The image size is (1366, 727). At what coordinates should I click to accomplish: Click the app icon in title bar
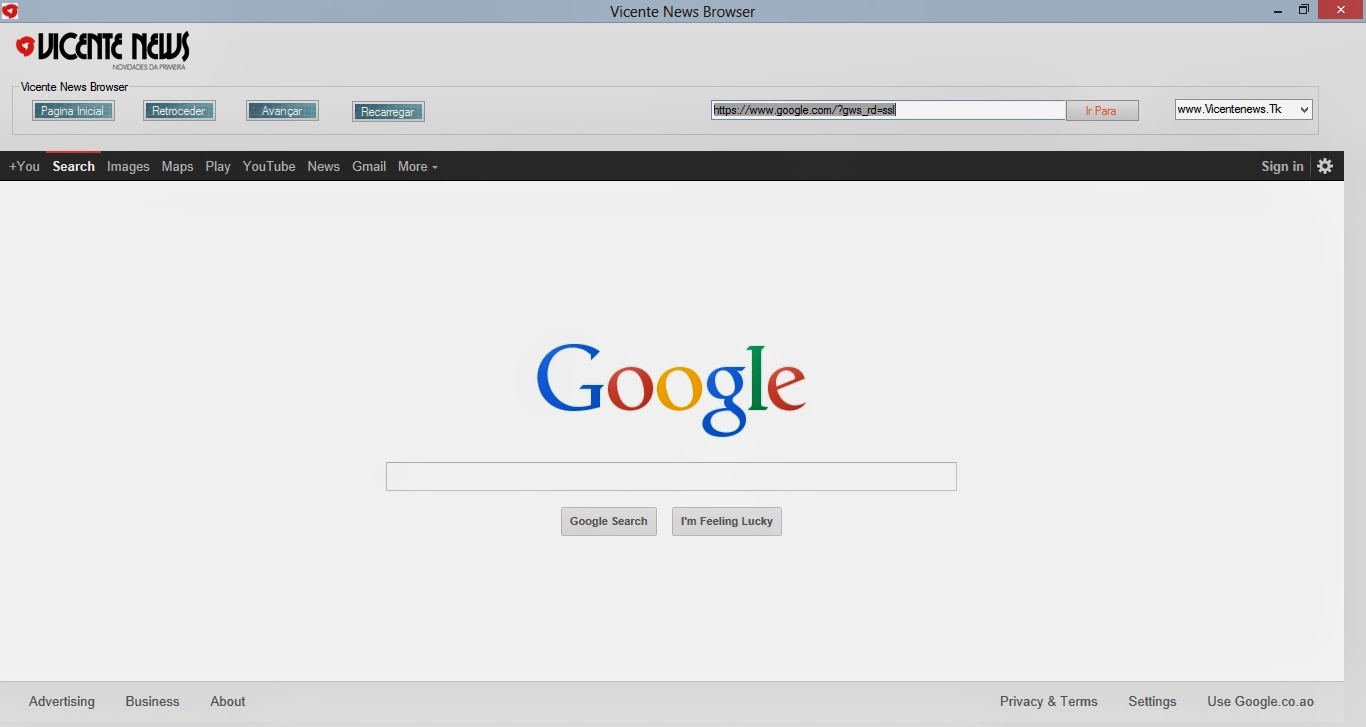pyautogui.click(x=10, y=11)
